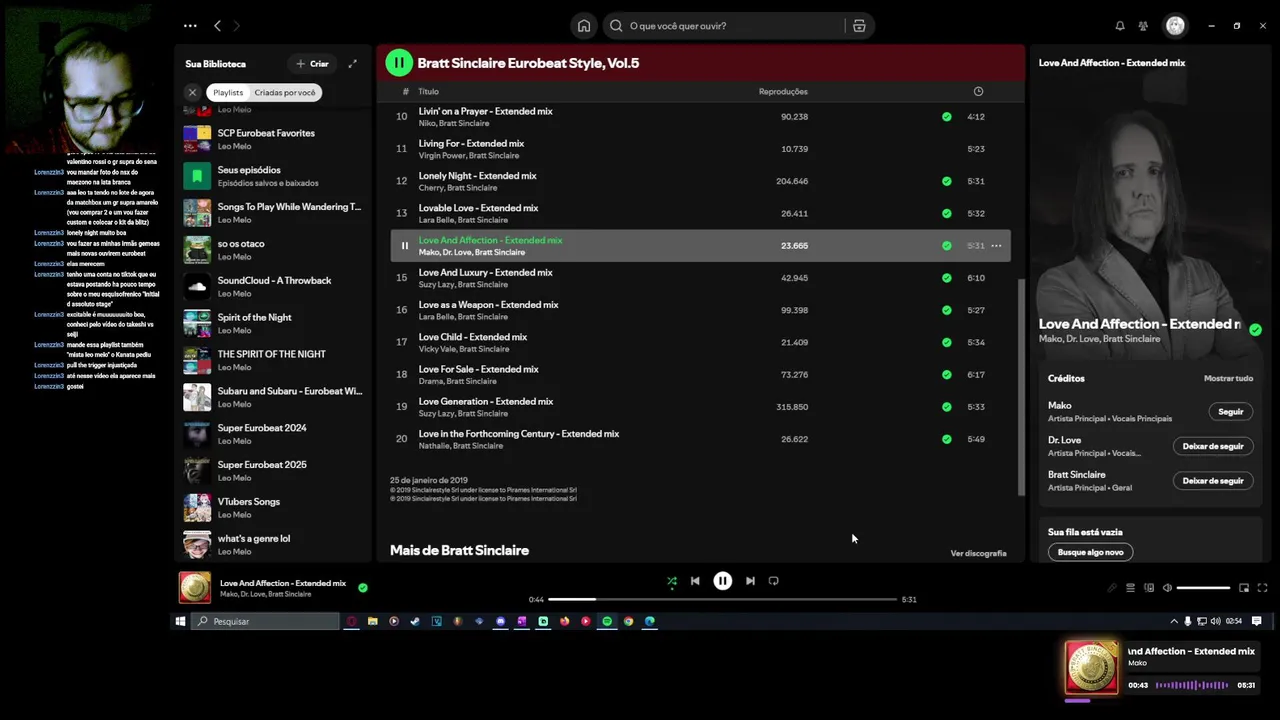Click the track list scrollbar
1280x720 pixels.
coord(1021,387)
